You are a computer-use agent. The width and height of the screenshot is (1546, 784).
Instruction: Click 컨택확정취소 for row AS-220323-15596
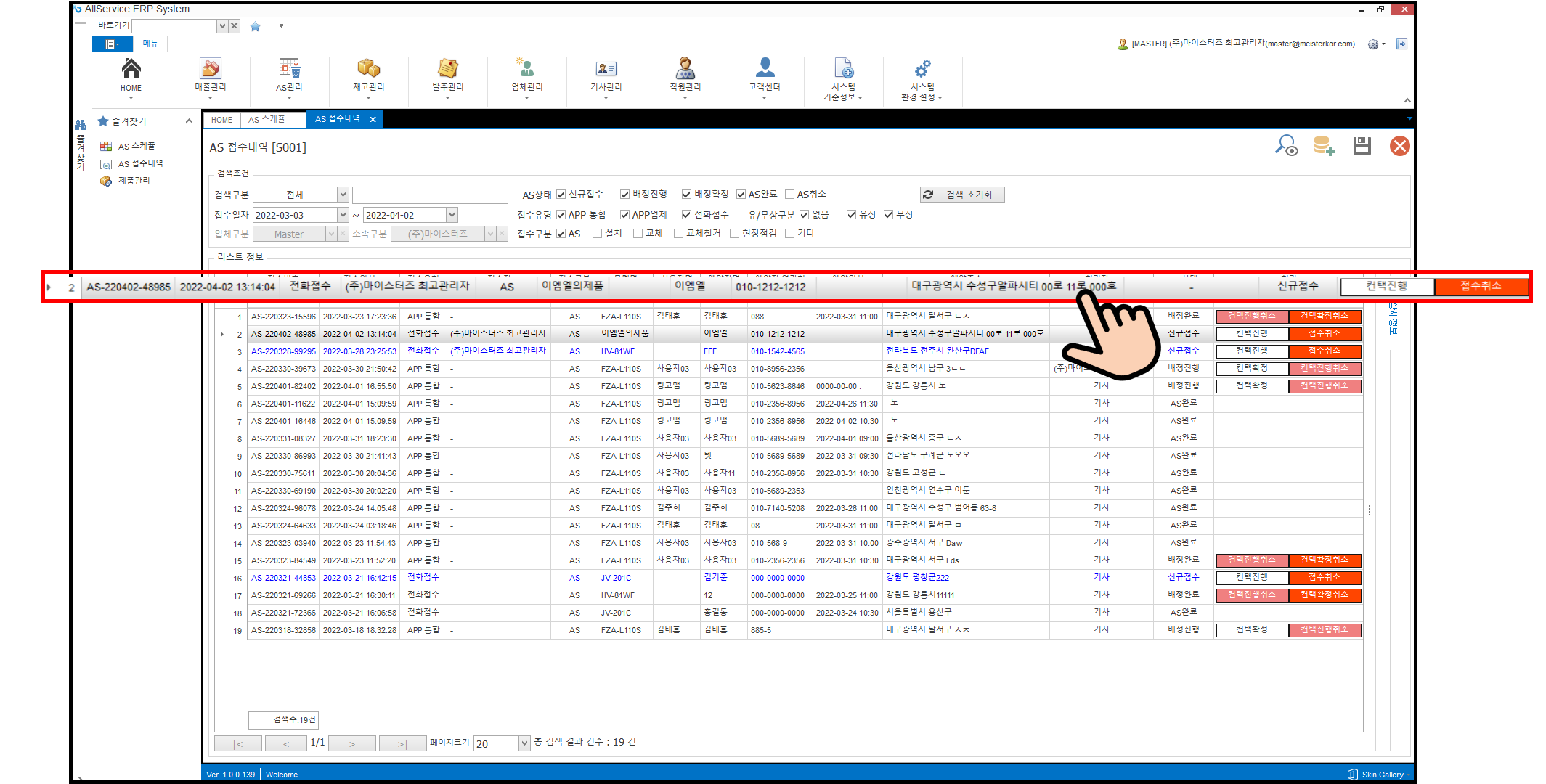click(1325, 317)
